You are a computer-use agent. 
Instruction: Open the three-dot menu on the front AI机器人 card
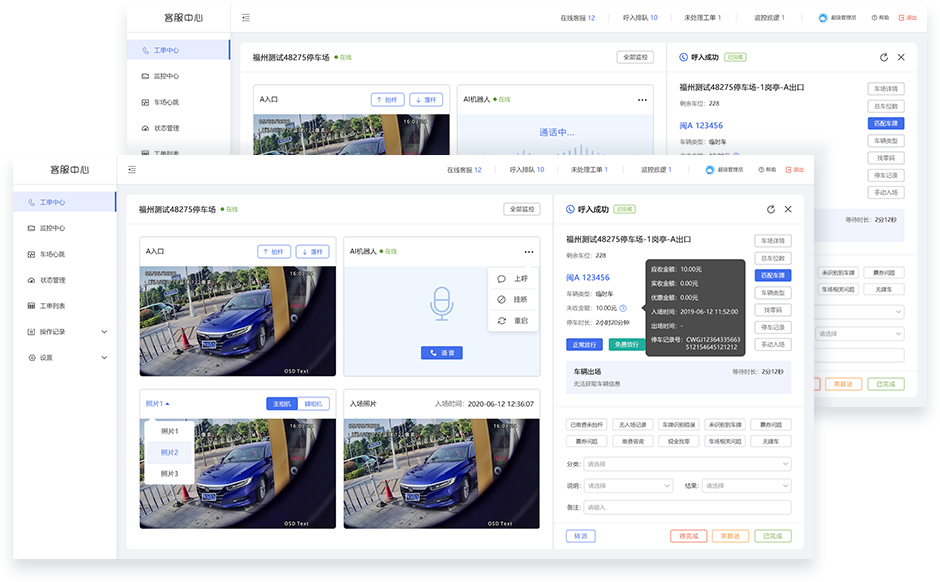(528, 251)
